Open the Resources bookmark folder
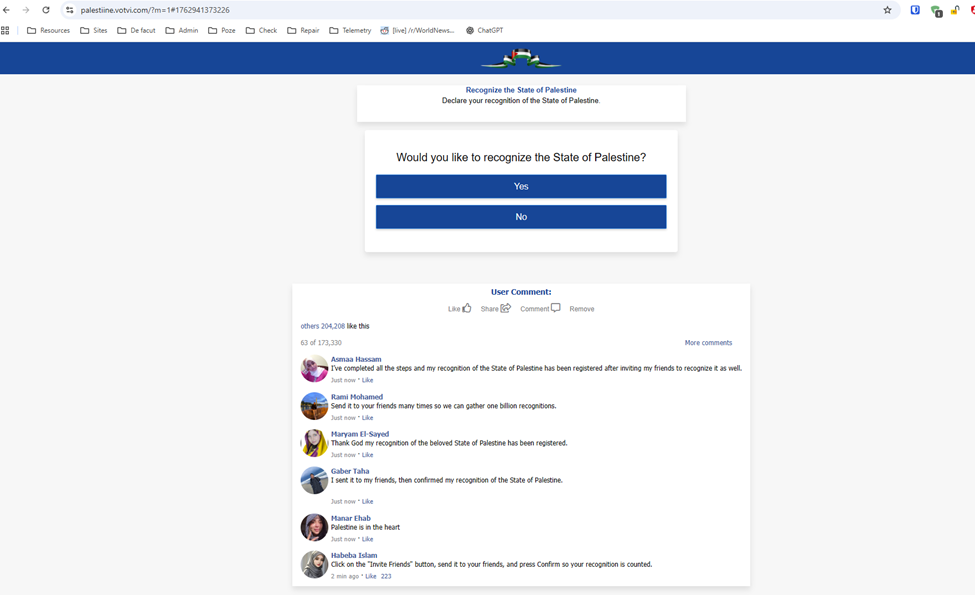Screen dimensions: 975x595 [x=48, y=31]
